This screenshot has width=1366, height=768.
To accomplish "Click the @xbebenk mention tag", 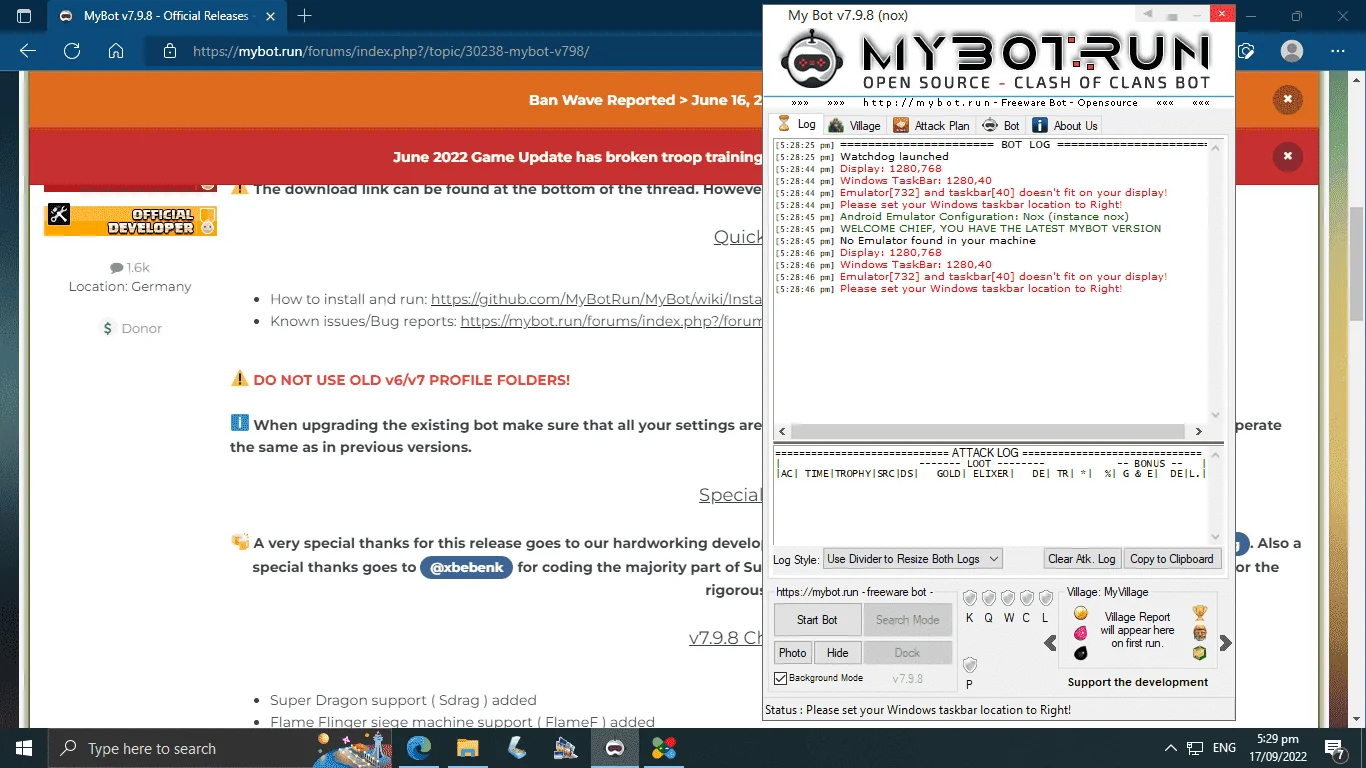I will tap(466, 567).
